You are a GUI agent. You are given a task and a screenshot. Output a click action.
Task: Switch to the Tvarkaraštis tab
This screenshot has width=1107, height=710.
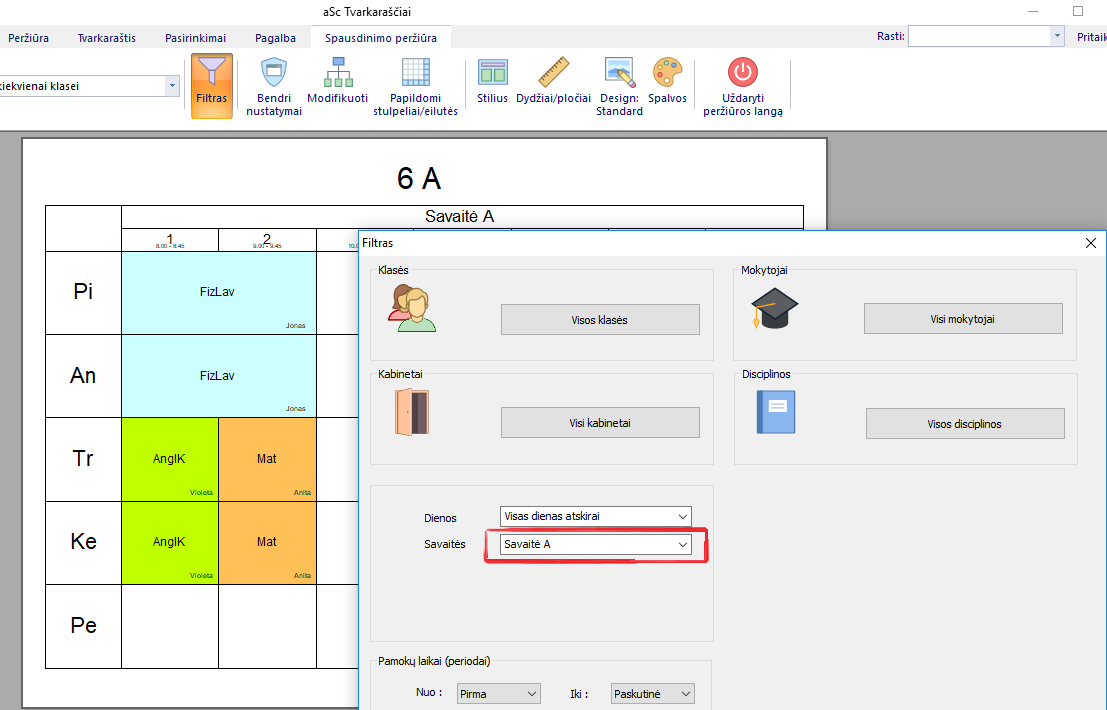coord(107,38)
